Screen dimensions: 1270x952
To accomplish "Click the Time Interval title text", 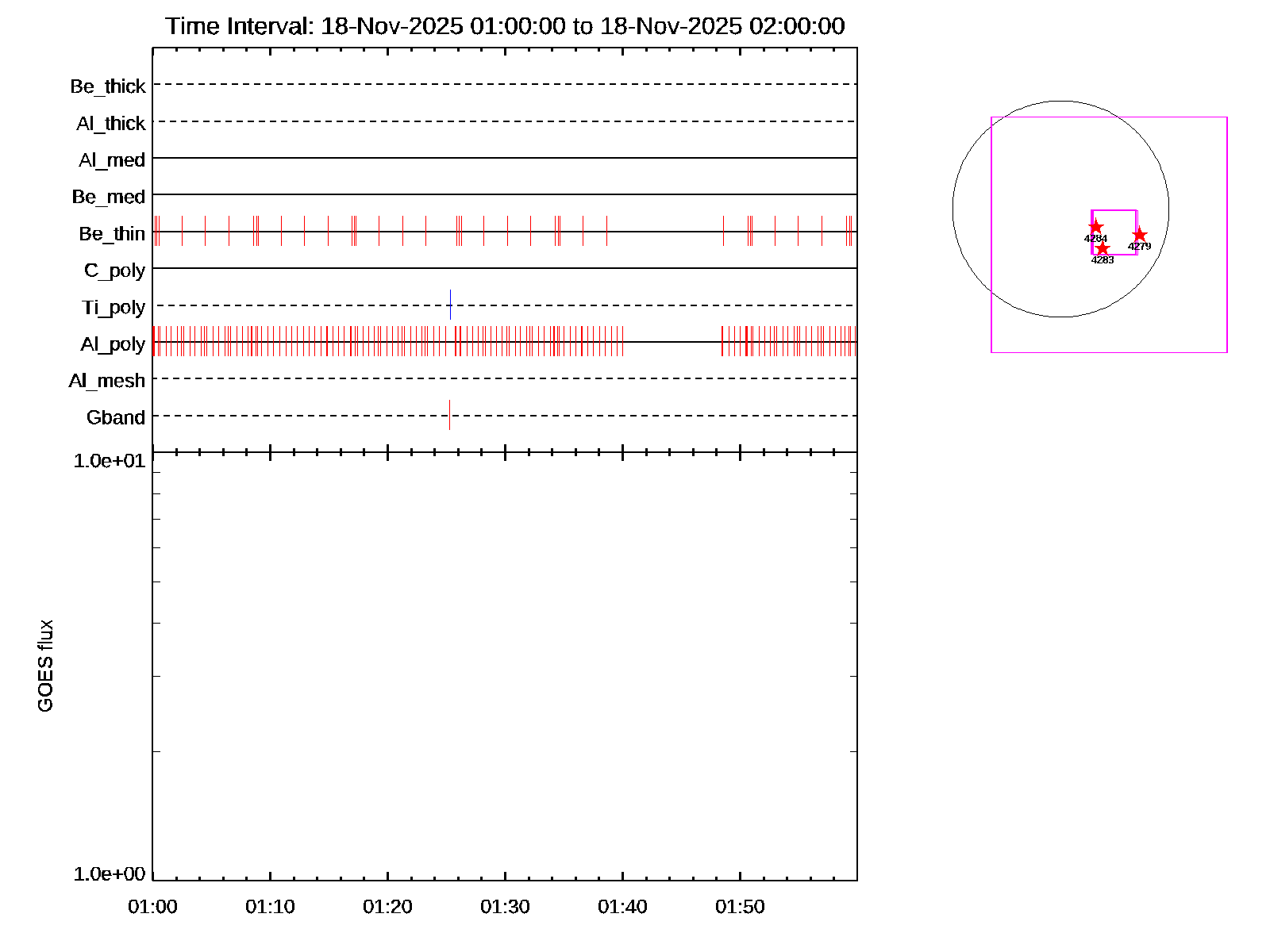I will point(505,26).
